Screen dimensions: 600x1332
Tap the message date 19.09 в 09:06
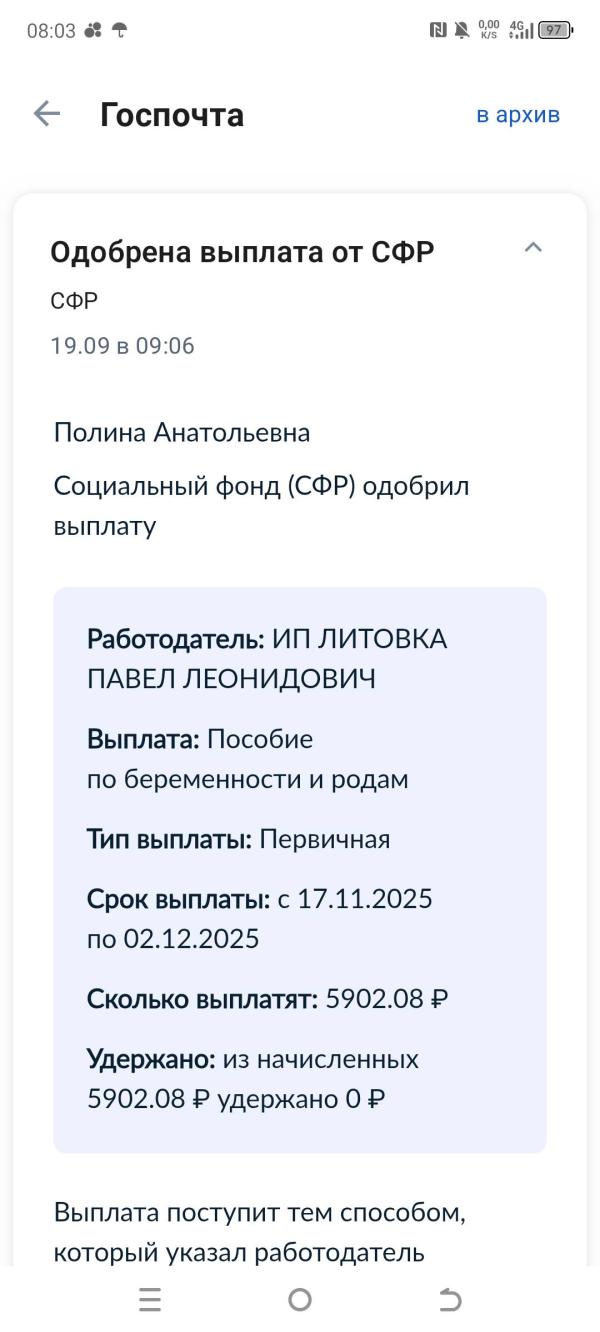[x=122, y=346]
